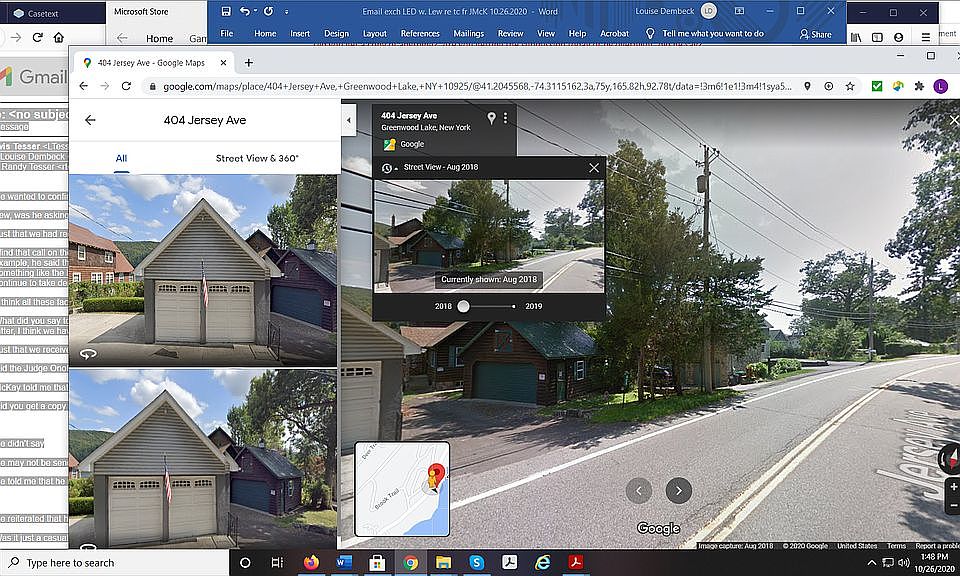Click the Google Maps URL address bar
This screenshot has width=960, height=576.
477,87
